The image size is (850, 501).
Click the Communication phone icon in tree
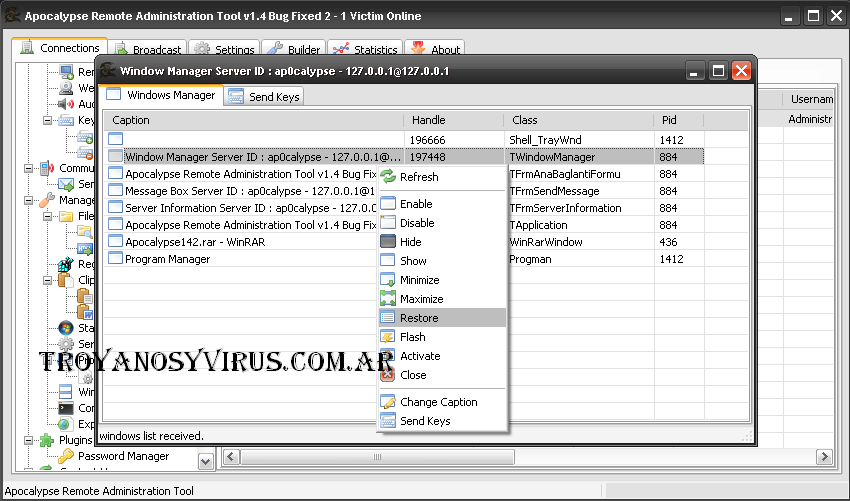click(48, 168)
